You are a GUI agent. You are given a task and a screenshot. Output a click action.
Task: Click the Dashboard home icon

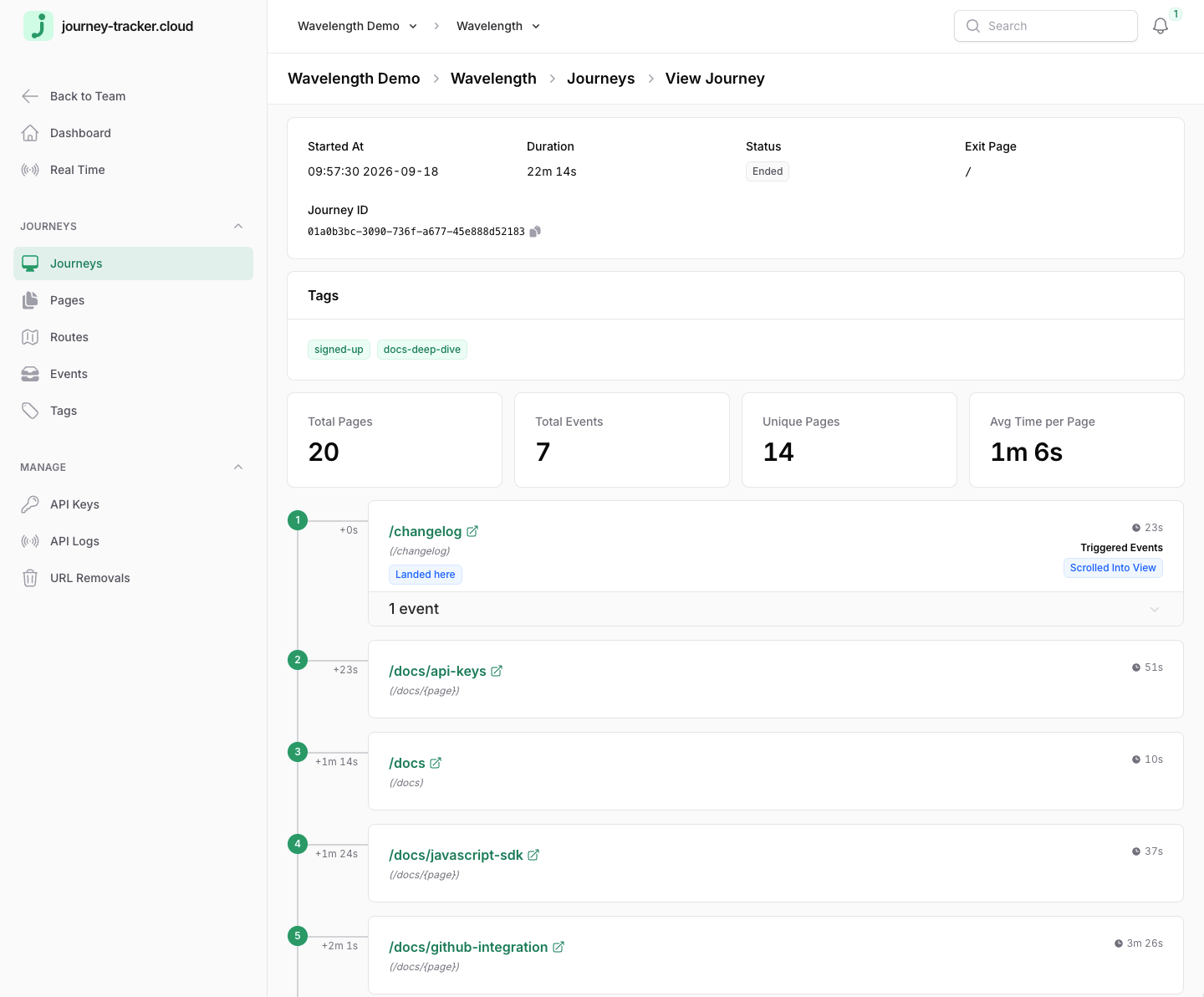click(x=30, y=133)
